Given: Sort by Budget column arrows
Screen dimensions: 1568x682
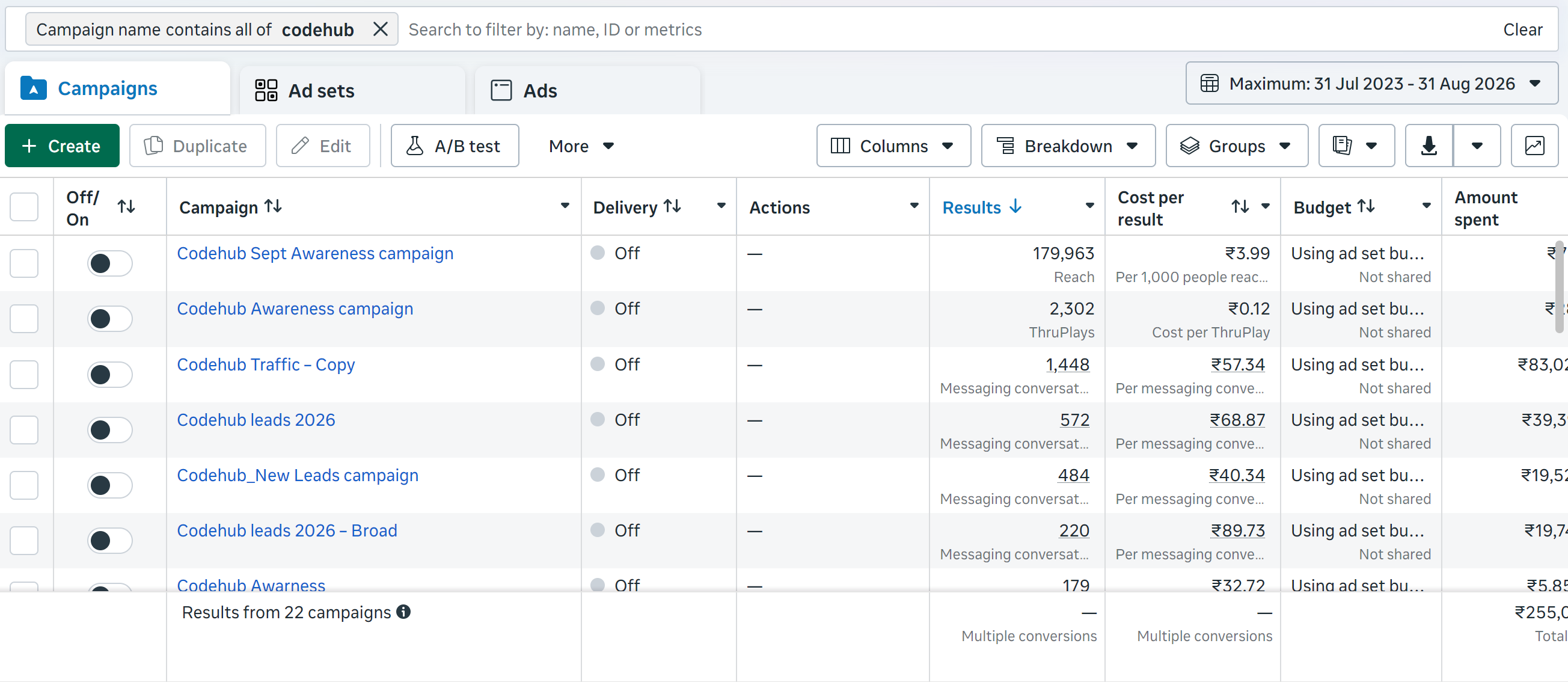Looking at the screenshot, I should pyautogui.click(x=1366, y=207).
